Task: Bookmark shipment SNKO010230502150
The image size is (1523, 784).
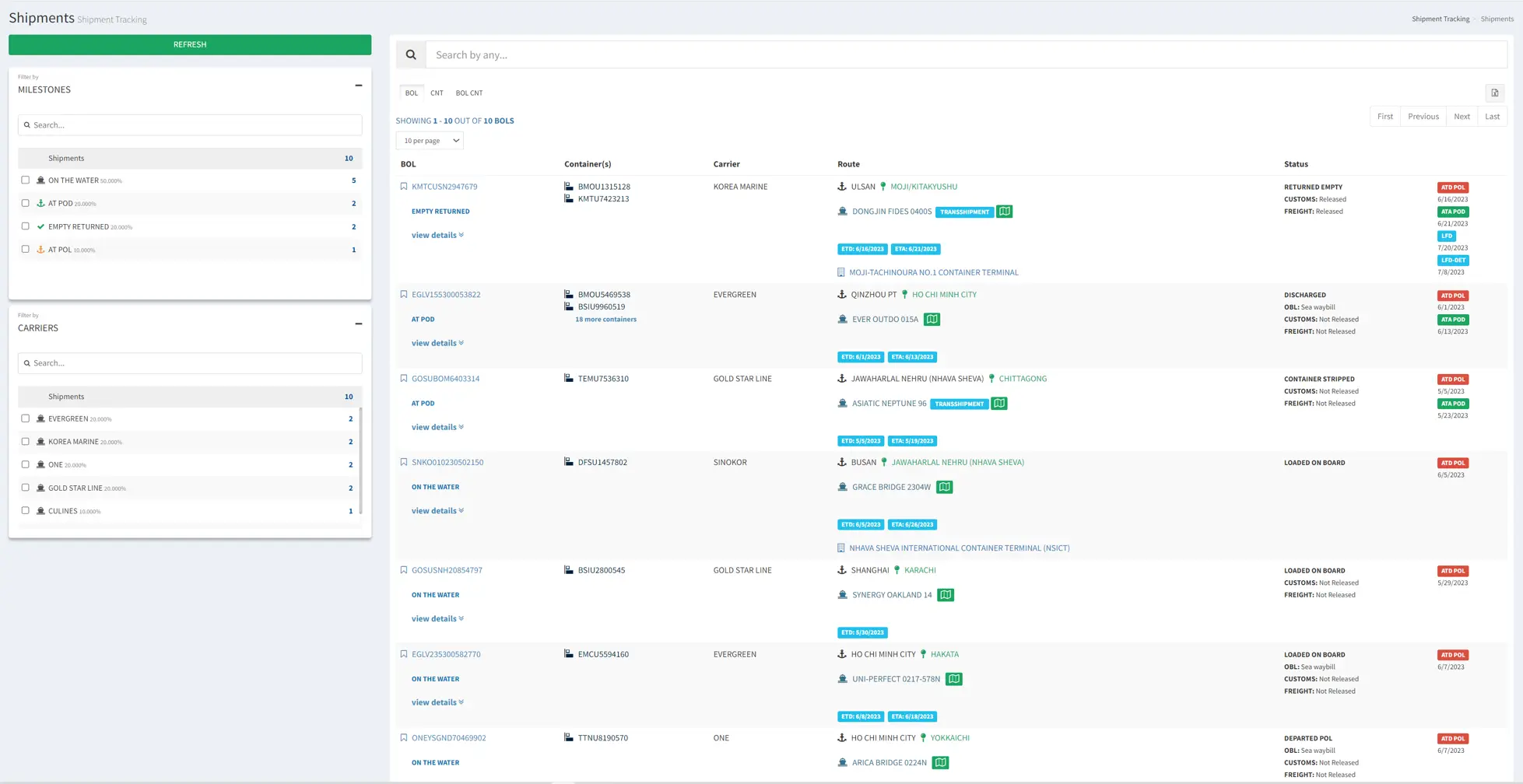Action: [403, 462]
